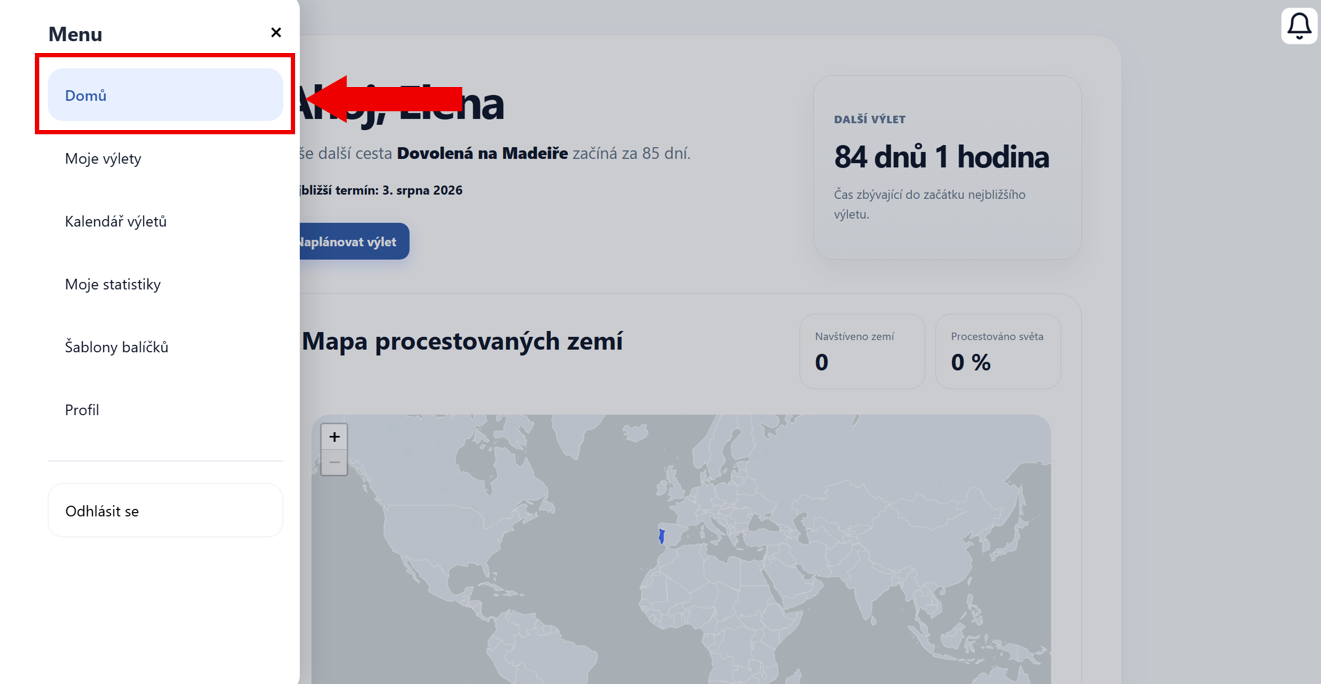Click the Procestováno světa stat card
Viewport: 1321px width, 684px height.
point(998,351)
